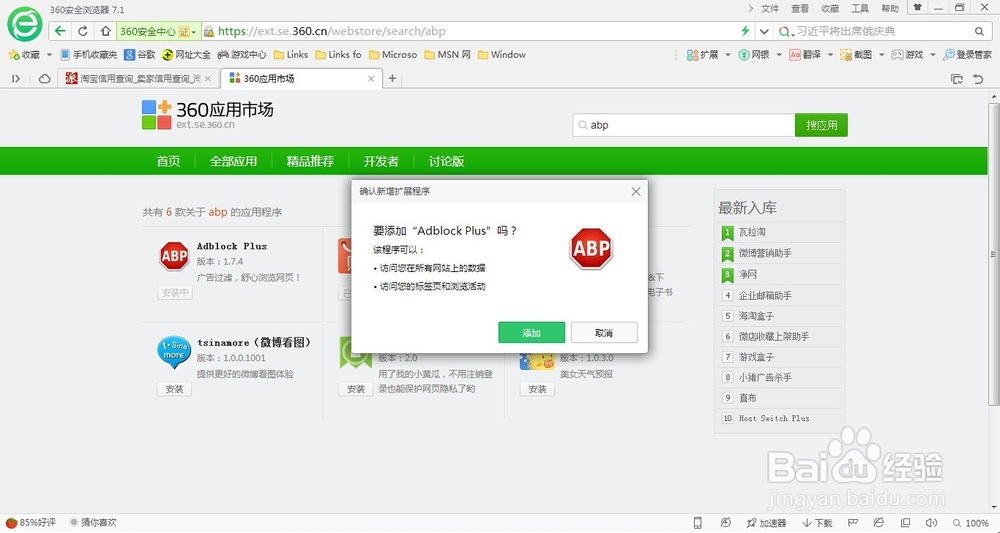
Task: Click the abp app search field
Action: click(x=684, y=125)
